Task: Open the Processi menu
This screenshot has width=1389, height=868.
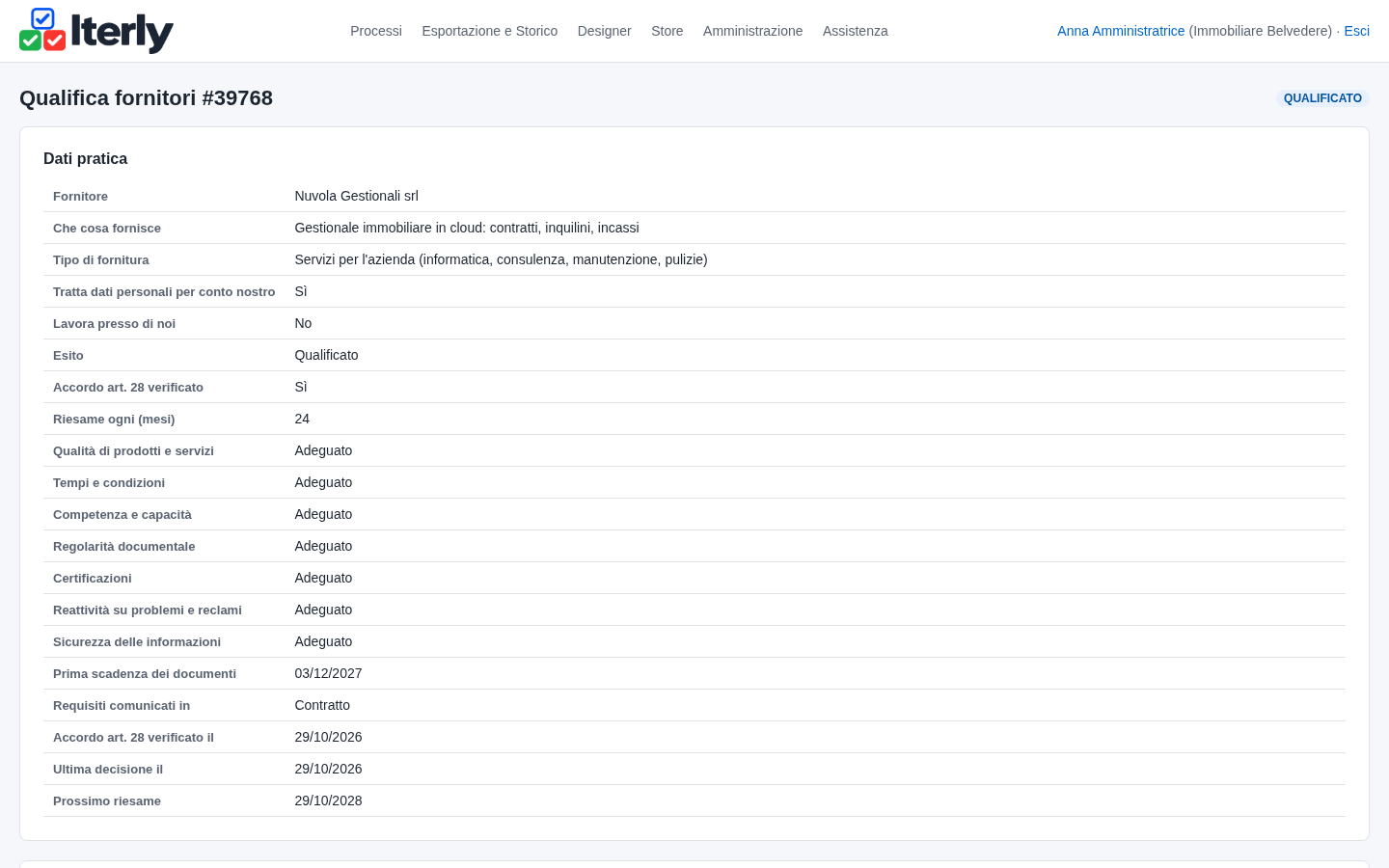Action: pyautogui.click(x=376, y=31)
